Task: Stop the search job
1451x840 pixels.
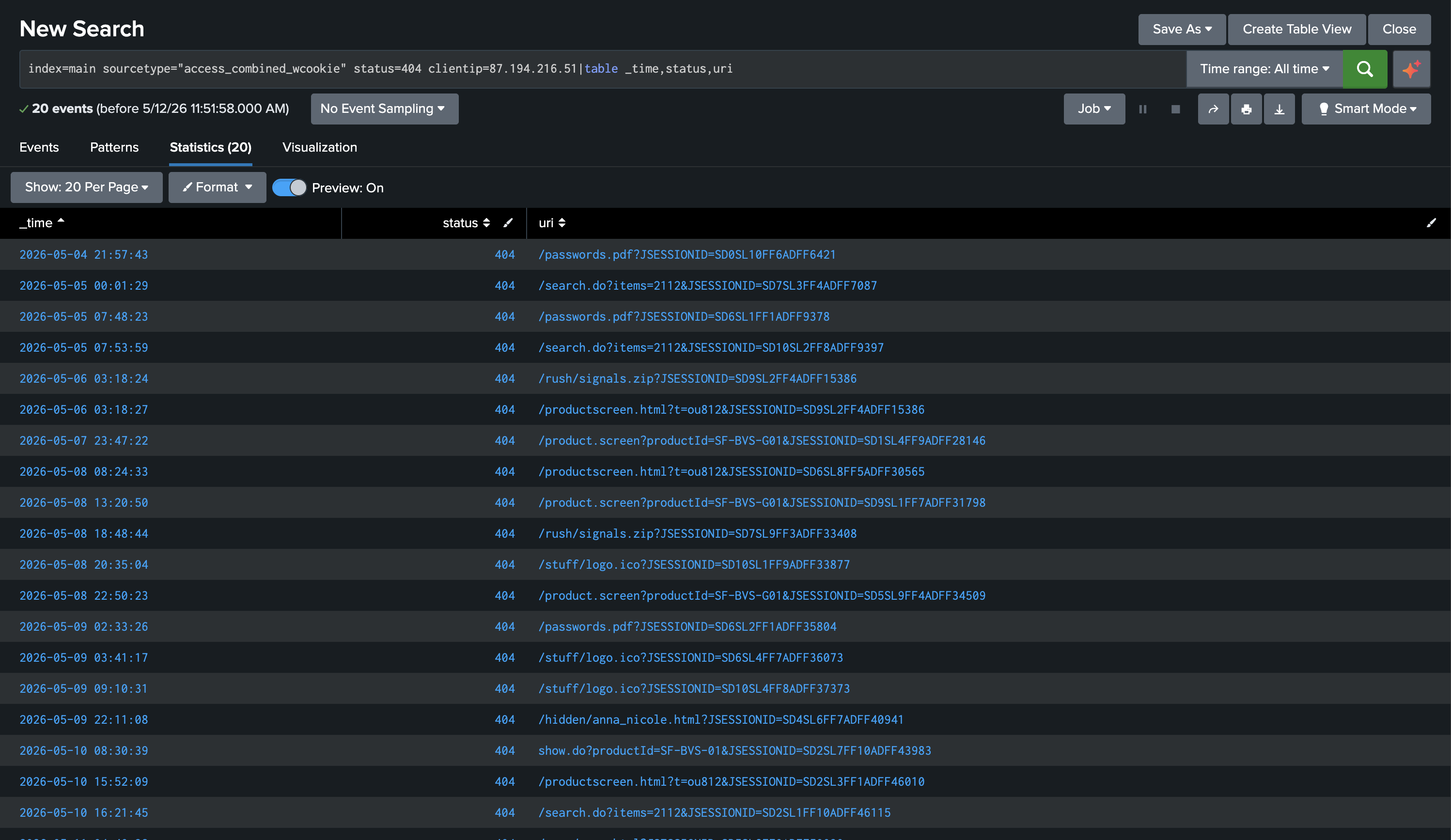Action: point(1176,109)
